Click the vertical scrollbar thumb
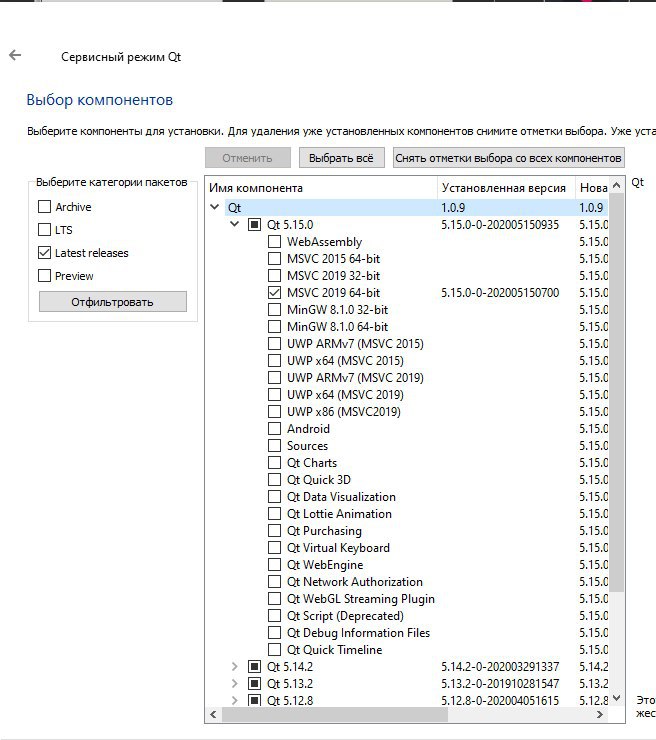The height and width of the screenshot is (740, 656). [616, 393]
